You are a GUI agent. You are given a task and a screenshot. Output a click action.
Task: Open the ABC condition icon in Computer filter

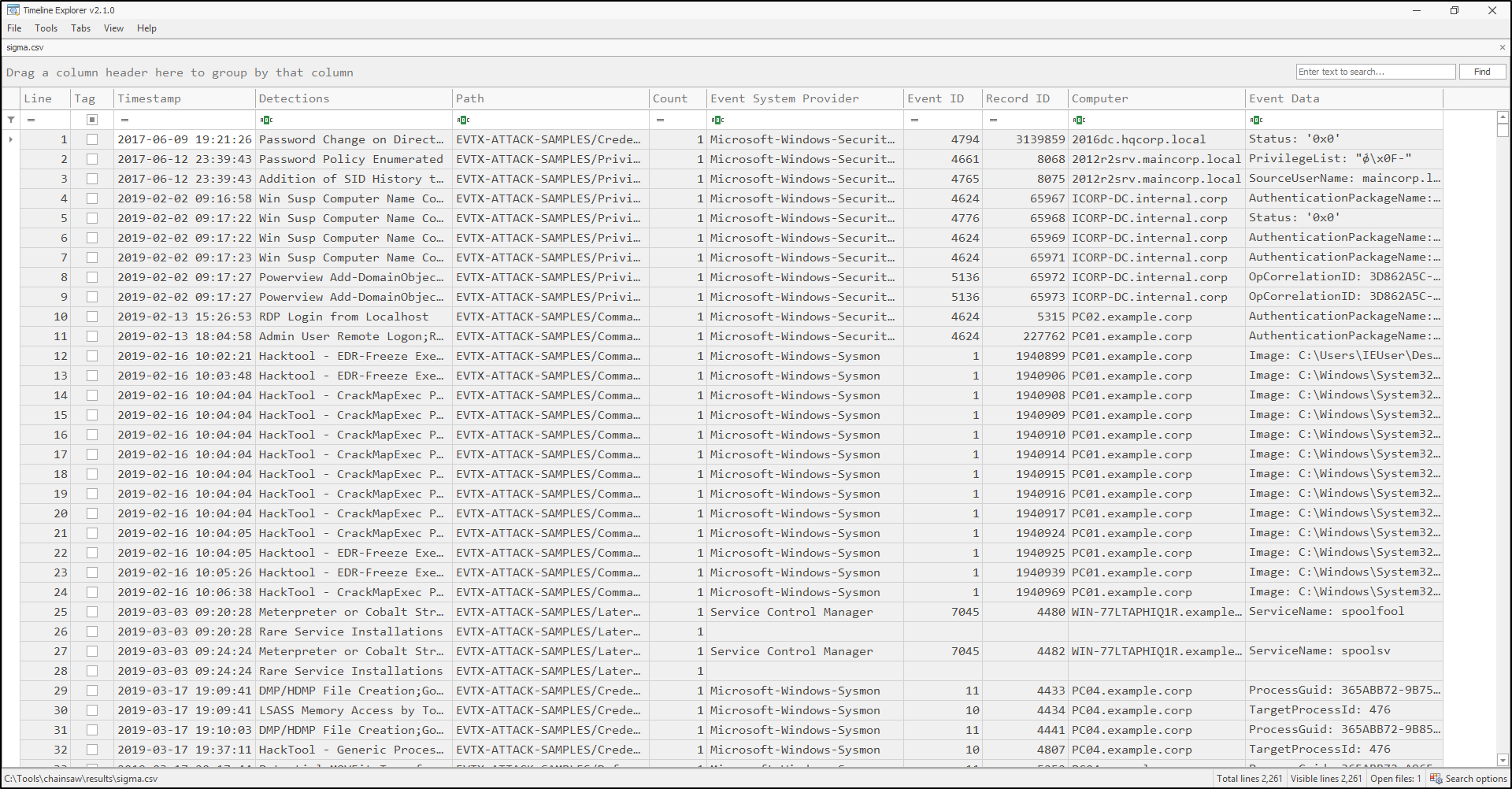(1079, 120)
